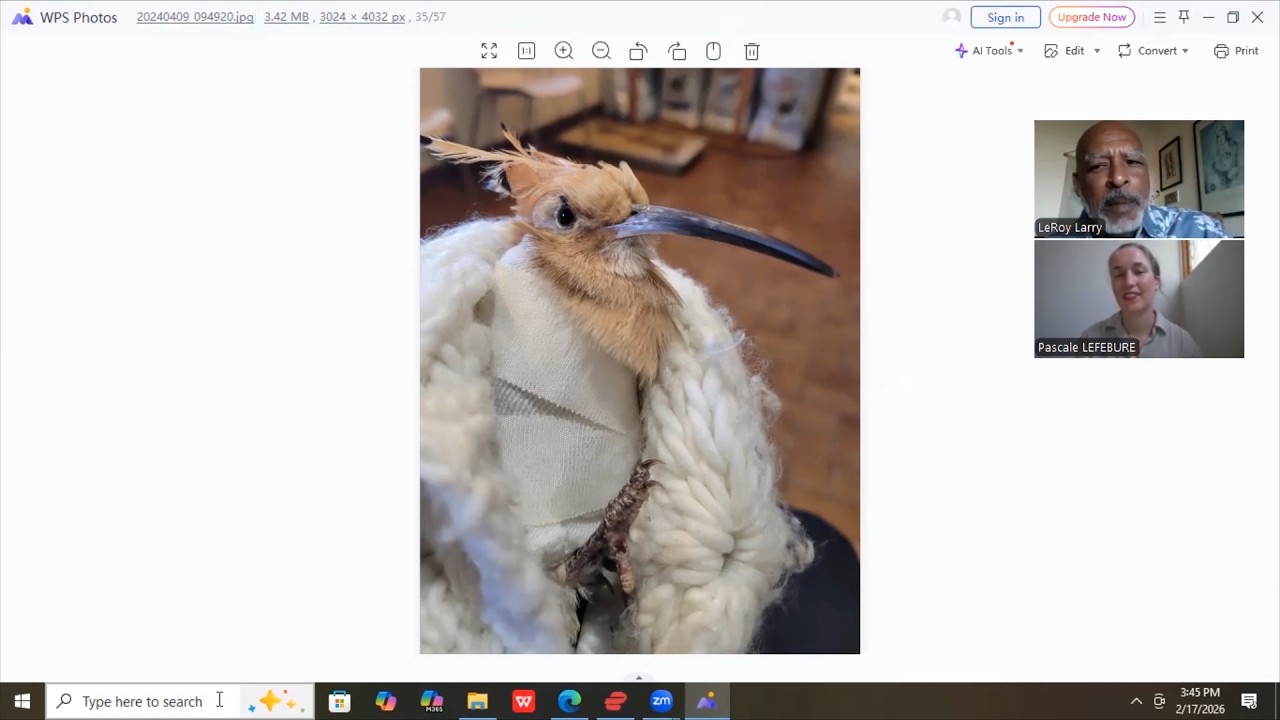Screen dimensions: 1280x720
Task: Click the search sparkle highlights icon
Action: (275, 701)
